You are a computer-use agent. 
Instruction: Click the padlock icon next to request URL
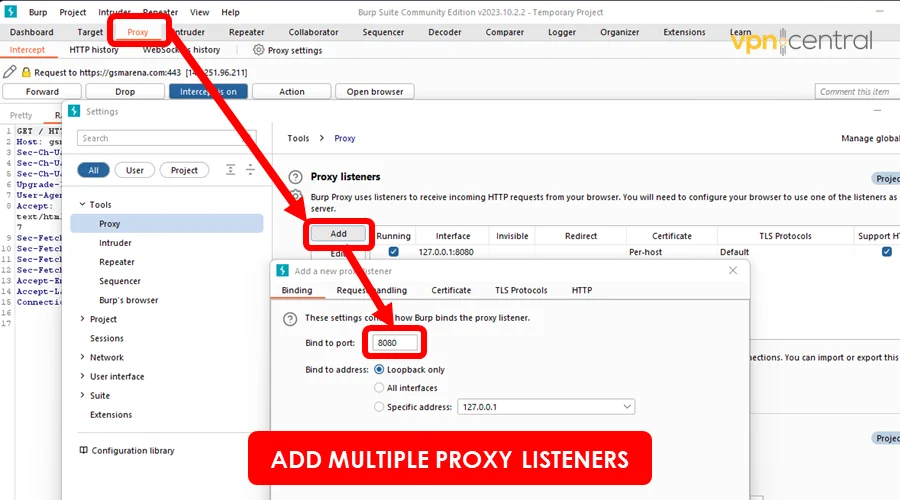[26, 72]
